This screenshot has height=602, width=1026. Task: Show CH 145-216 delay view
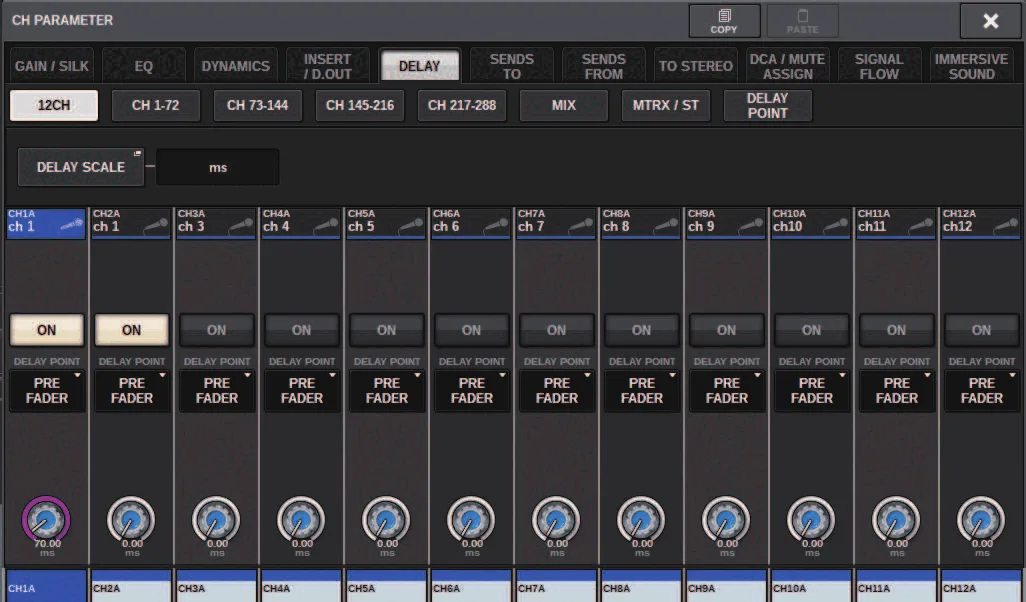(x=360, y=105)
